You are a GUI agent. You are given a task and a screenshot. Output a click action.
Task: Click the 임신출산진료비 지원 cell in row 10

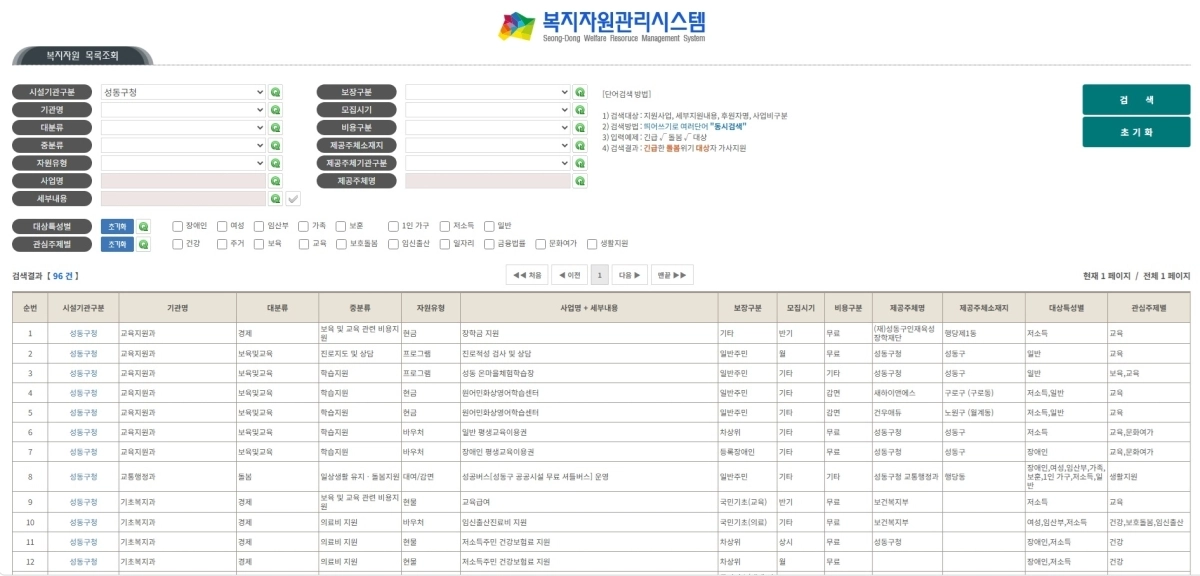point(587,522)
